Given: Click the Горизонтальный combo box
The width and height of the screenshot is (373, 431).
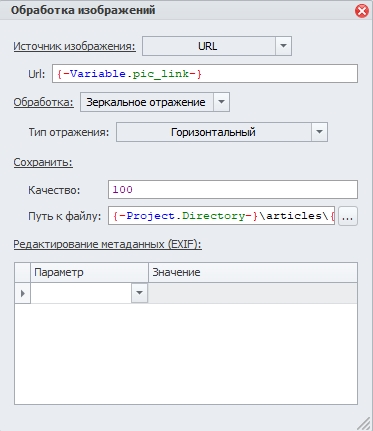Looking at the screenshot, I should point(222,132).
